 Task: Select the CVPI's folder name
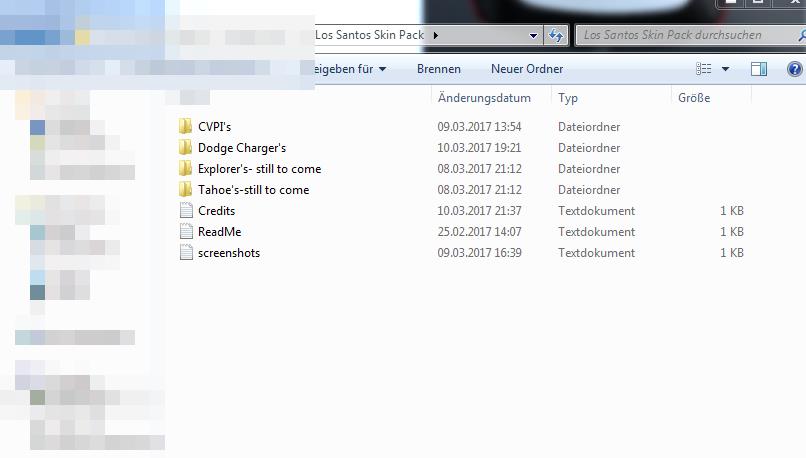[214, 126]
